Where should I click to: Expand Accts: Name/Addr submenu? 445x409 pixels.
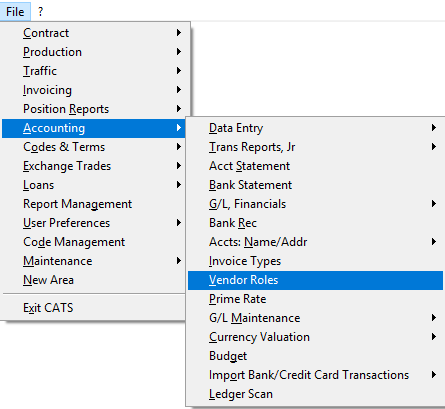(315, 242)
